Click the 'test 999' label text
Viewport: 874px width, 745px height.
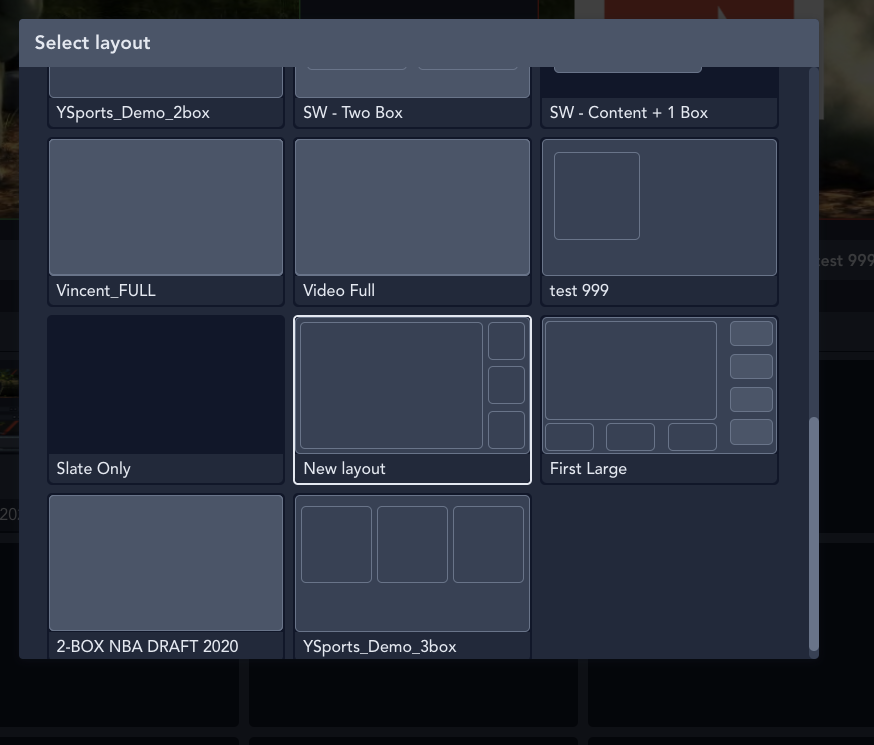[579, 290]
